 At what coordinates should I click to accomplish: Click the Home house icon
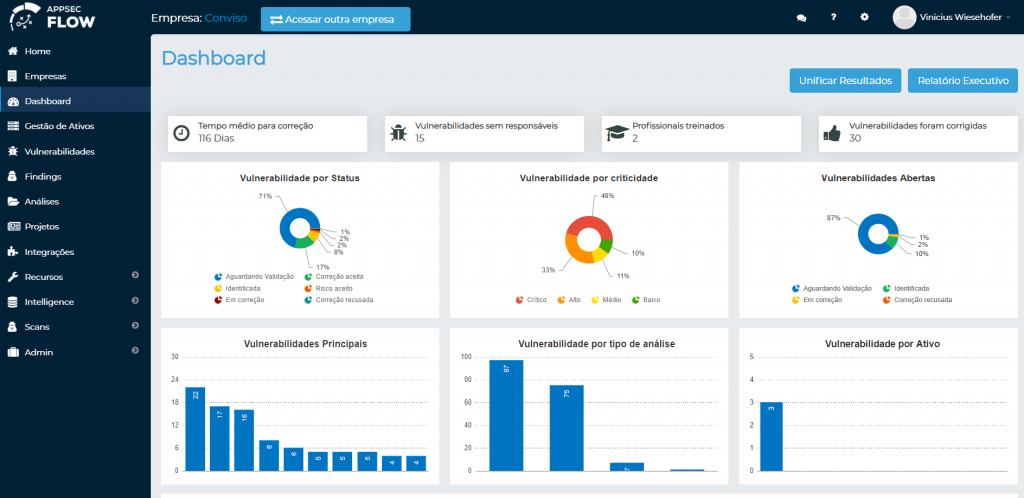(x=12, y=51)
